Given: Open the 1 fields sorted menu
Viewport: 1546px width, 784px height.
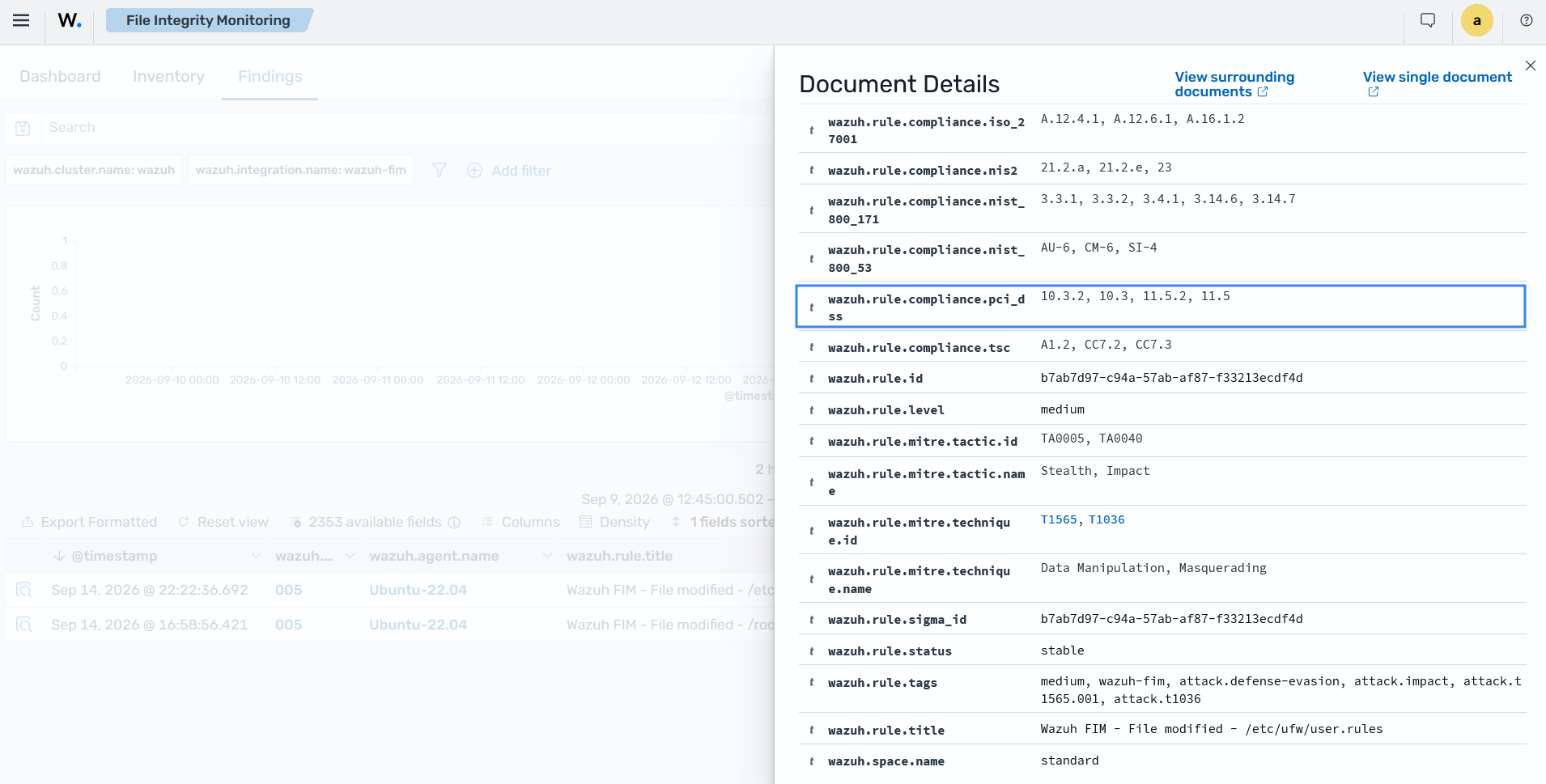Looking at the screenshot, I should coord(723,522).
